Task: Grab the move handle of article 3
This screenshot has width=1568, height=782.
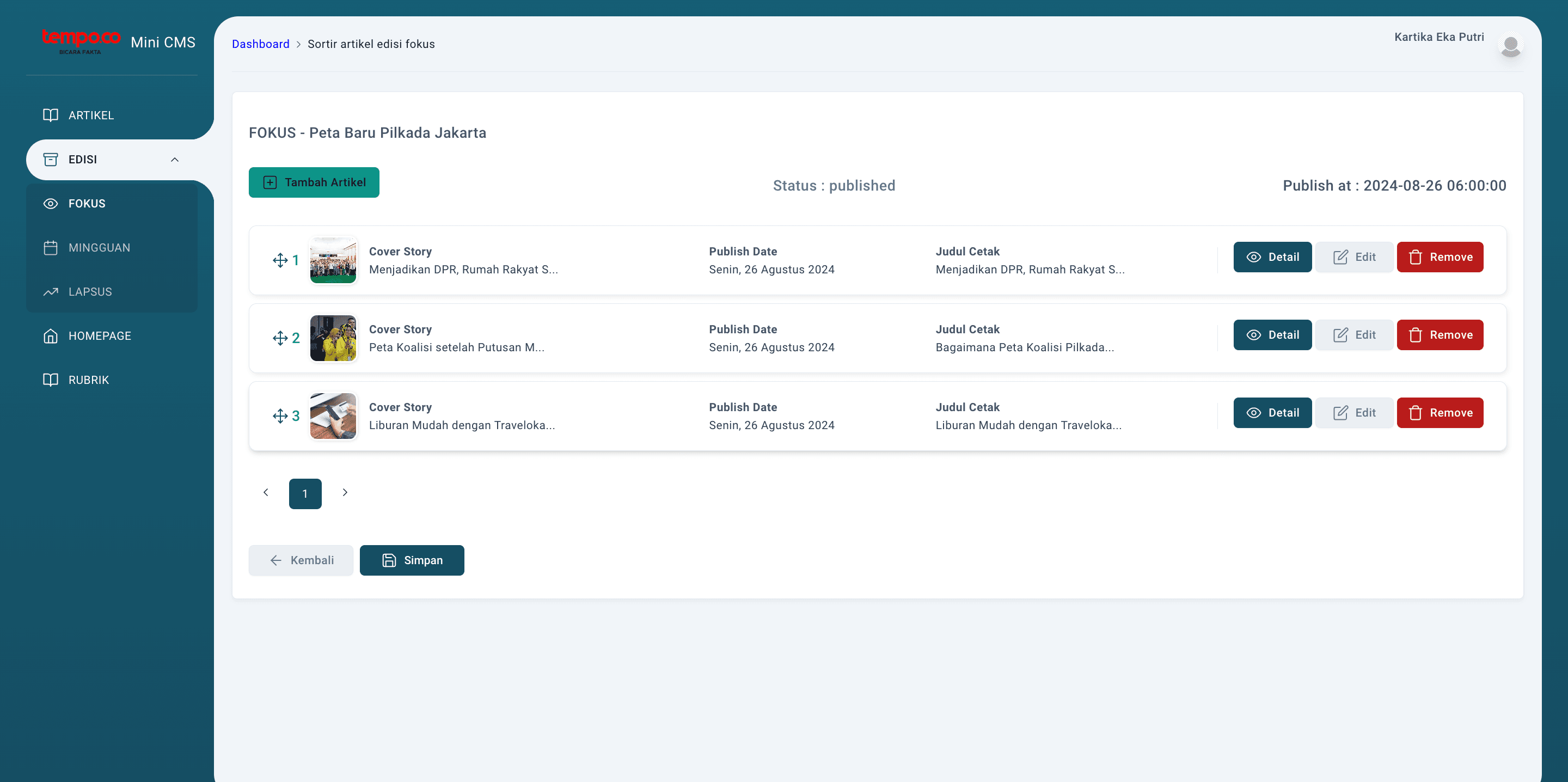Action: (280, 416)
